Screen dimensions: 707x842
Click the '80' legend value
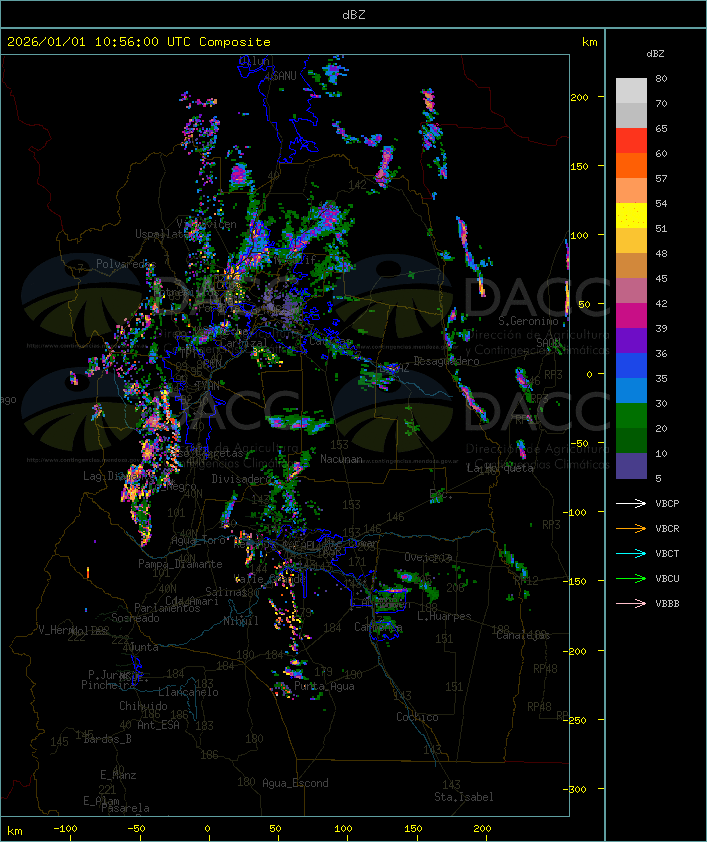coord(661,78)
